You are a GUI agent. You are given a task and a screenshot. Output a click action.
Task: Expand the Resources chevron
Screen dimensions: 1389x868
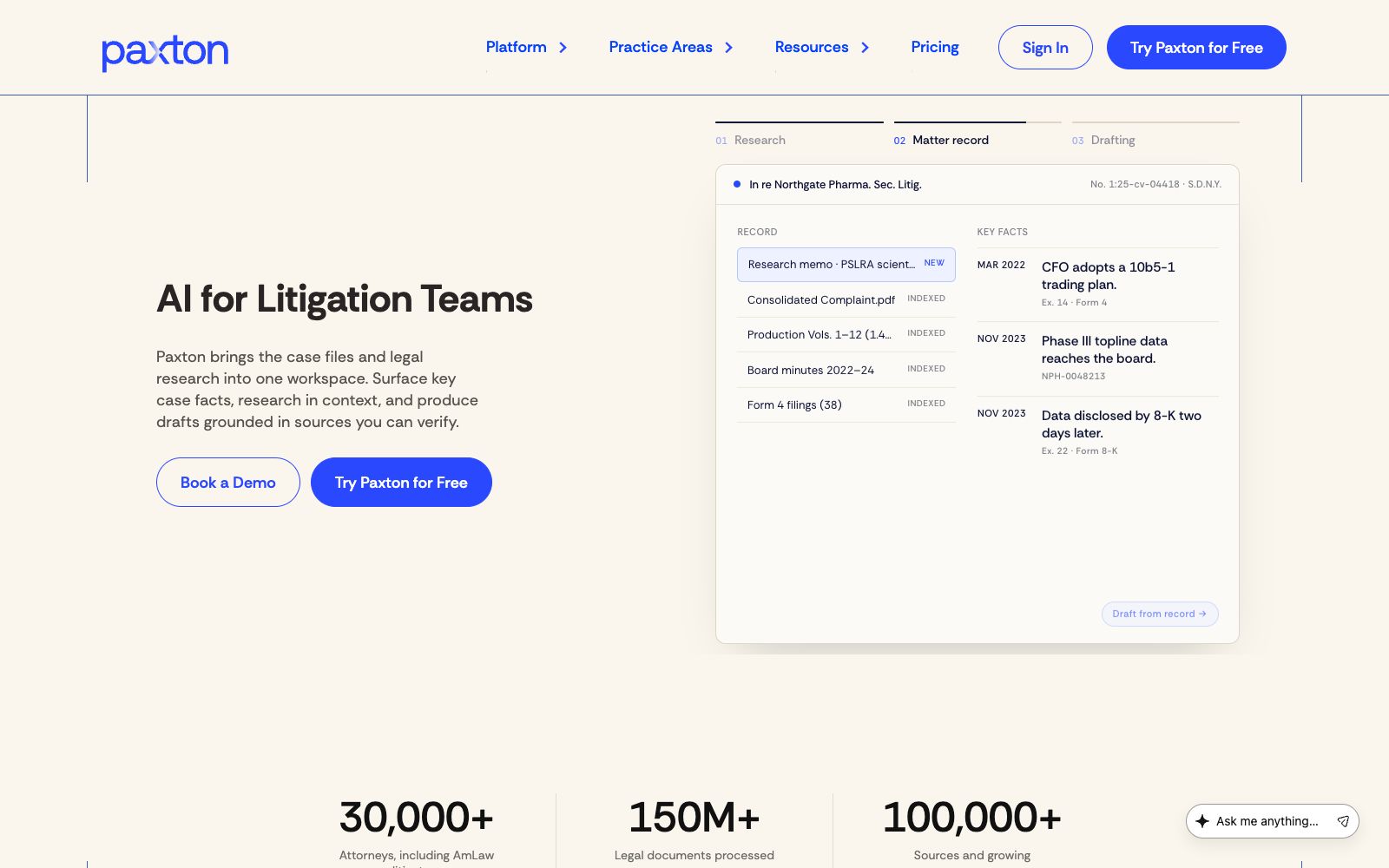(866, 48)
